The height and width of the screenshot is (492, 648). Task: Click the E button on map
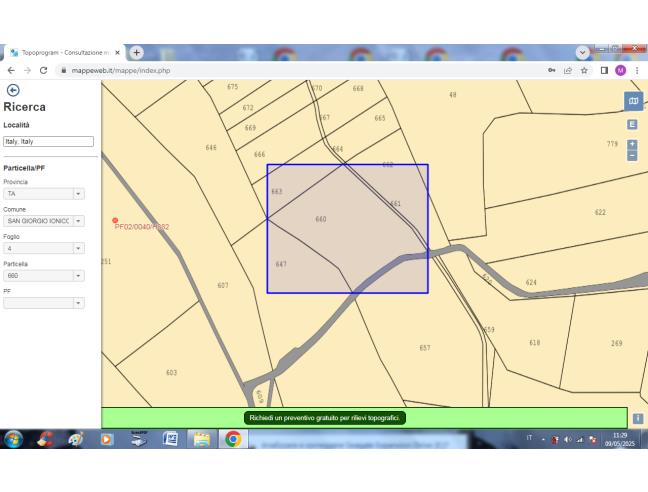[x=632, y=124]
